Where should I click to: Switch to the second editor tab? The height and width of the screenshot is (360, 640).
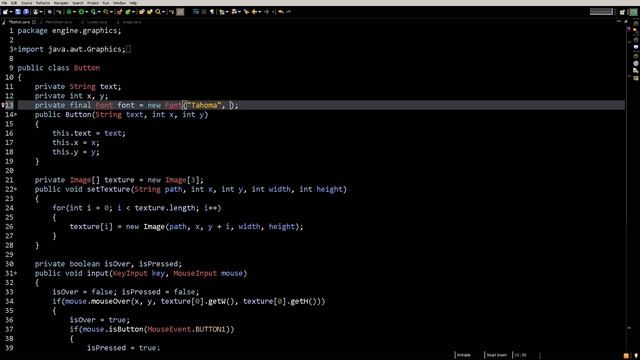coord(58,22)
